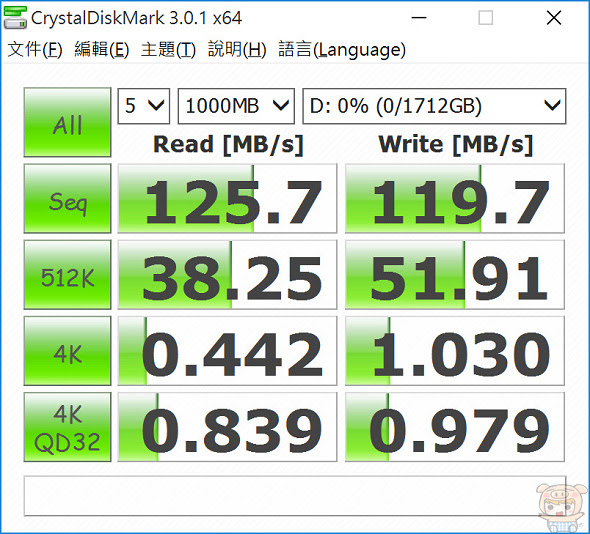Start the Seq sequential test
Screen dimensions: 590x534
tap(67, 199)
